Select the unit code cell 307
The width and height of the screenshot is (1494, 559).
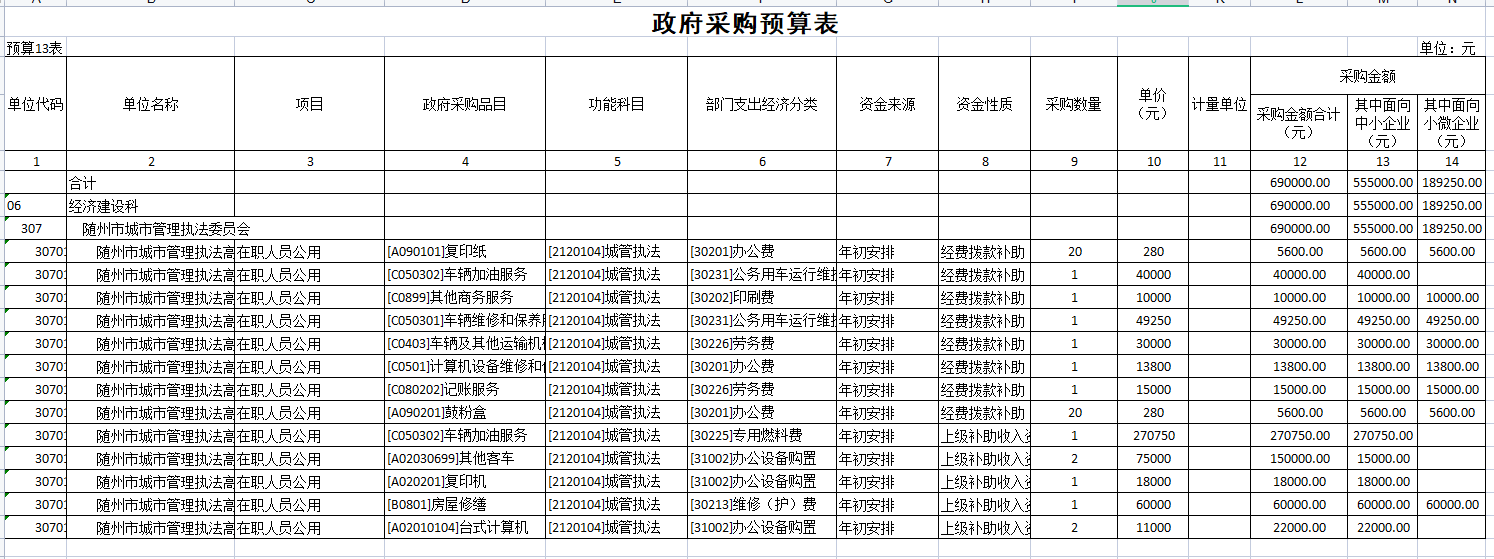click(35, 229)
